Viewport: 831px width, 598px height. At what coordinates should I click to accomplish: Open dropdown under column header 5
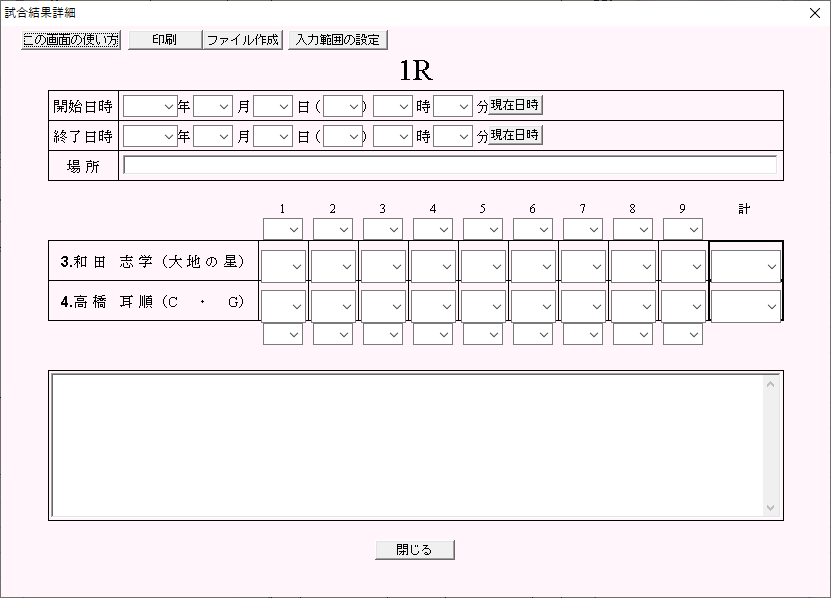[x=483, y=229]
